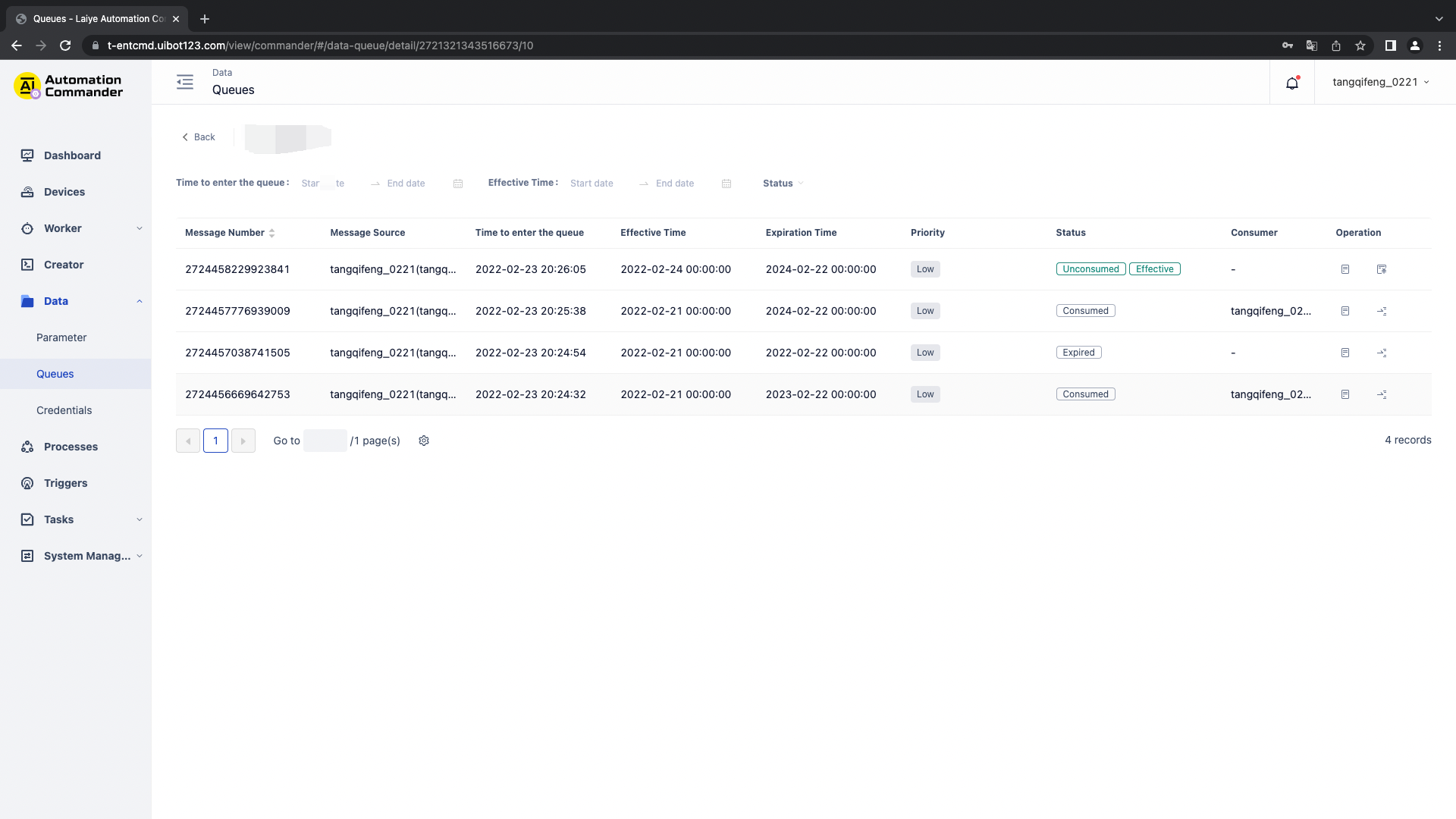Open the tab search chevron in Chrome
1456x819 pixels.
click(1439, 19)
